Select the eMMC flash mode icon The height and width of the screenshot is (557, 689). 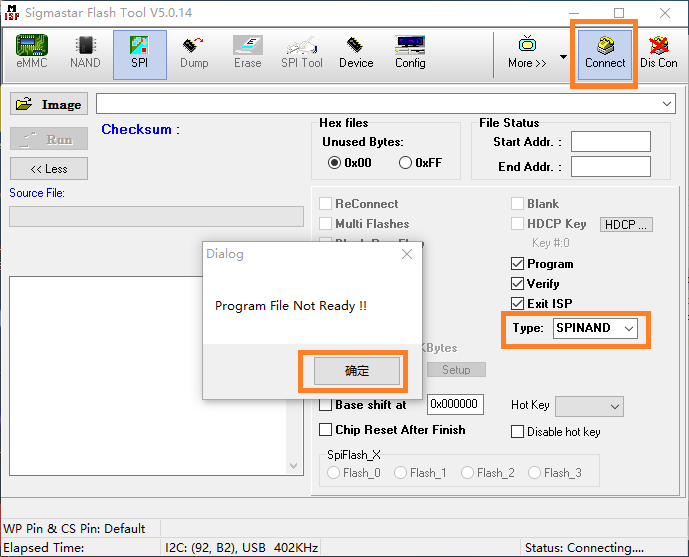(x=31, y=52)
